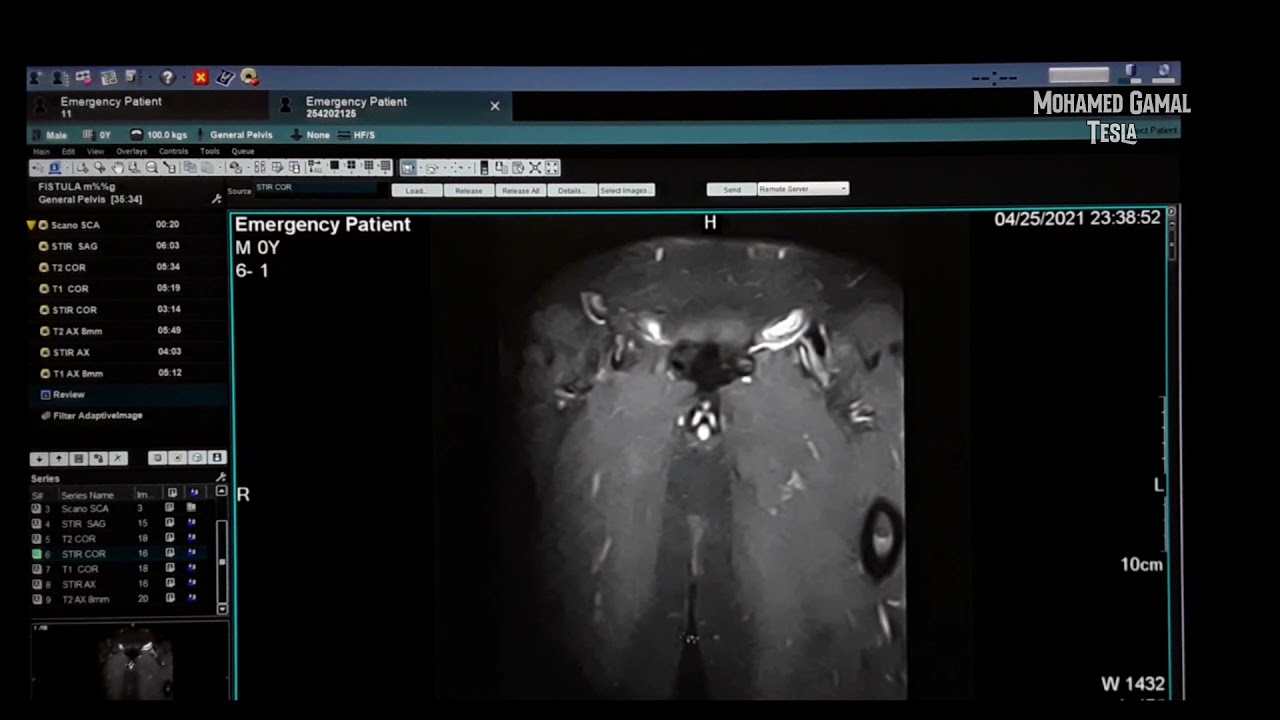This screenshot has height=720, width=1280.
Task: Click the expand arrows X icon
Action: [x=535, y=168]
